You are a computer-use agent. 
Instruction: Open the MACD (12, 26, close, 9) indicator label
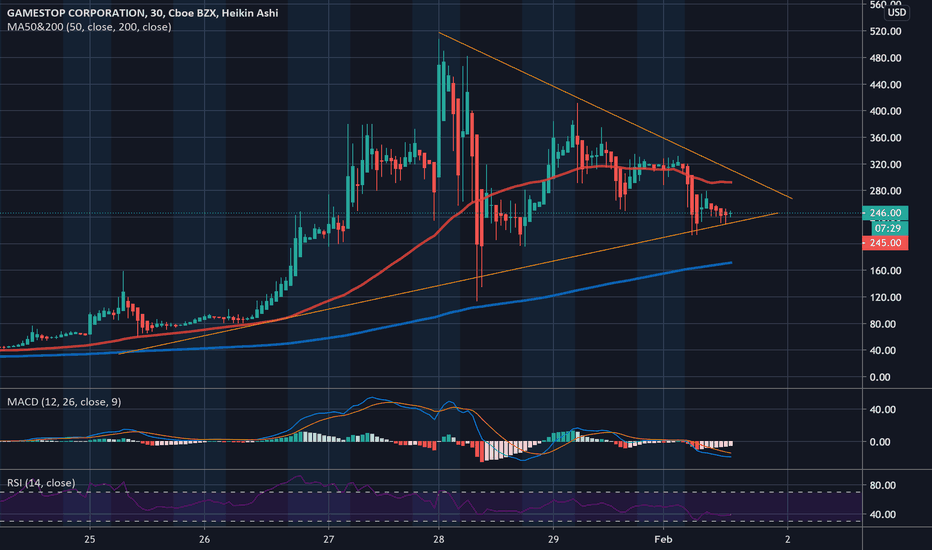[64, 402]
